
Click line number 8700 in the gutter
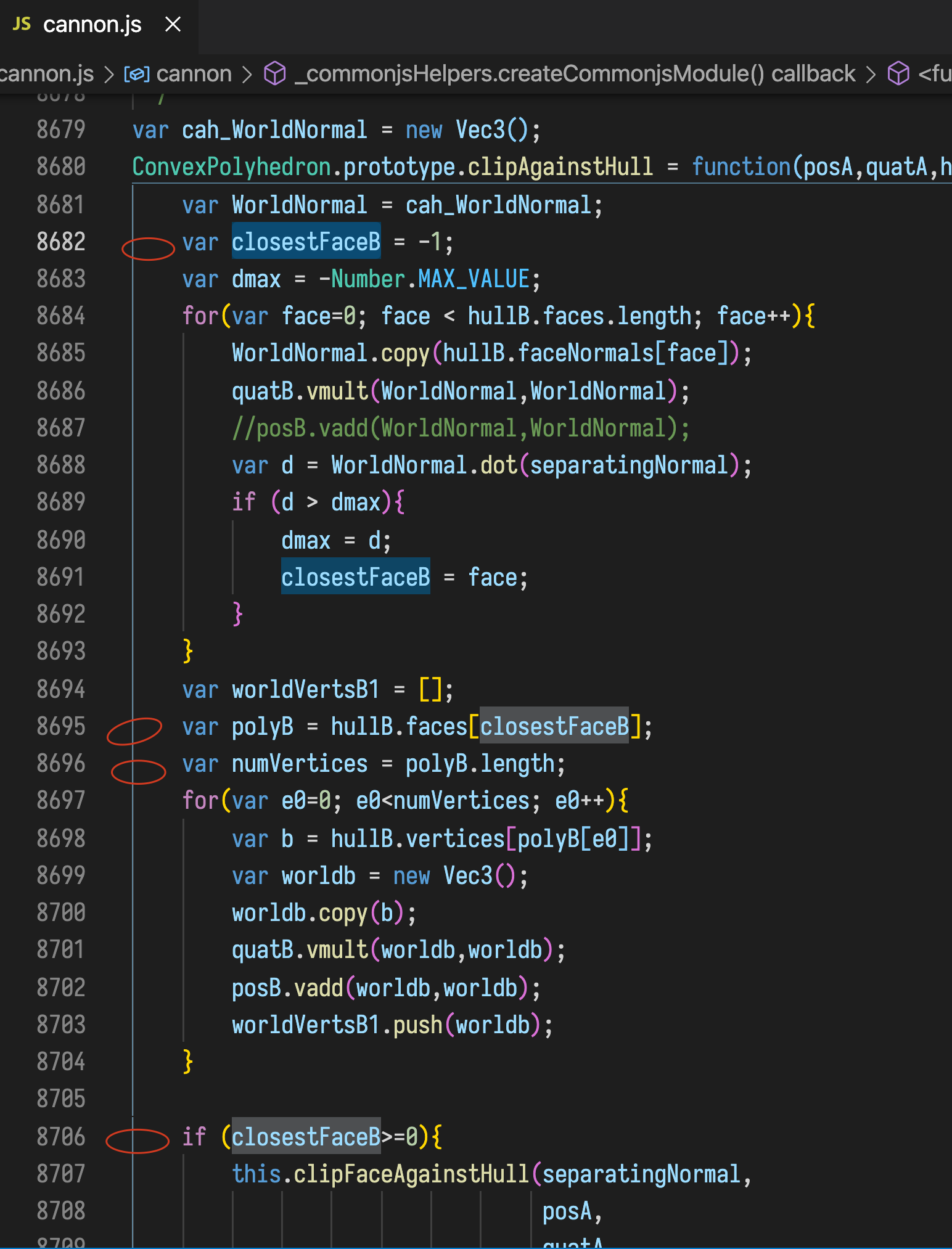[61, 912]
